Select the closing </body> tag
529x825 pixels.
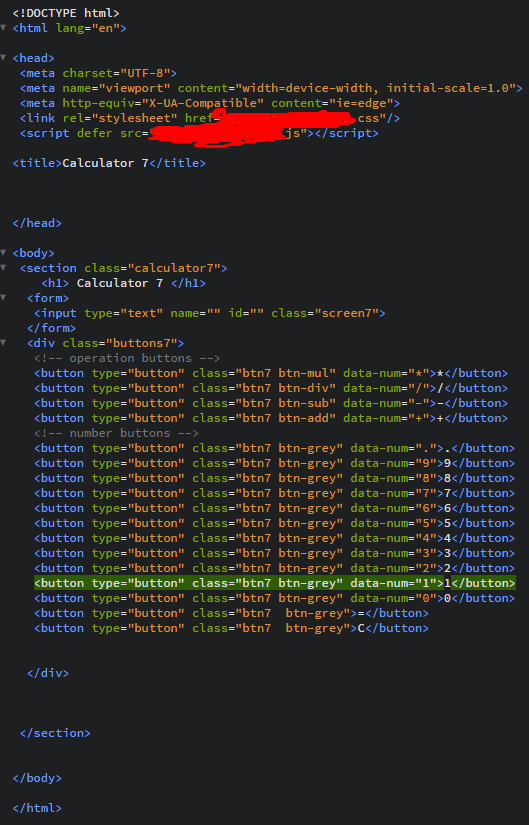click(37, 778)
